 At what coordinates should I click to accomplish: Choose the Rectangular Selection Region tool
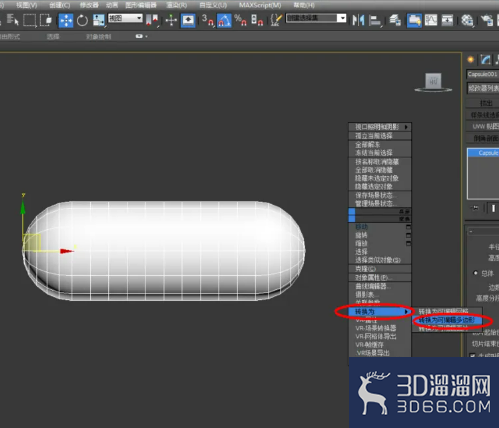click(x=29, y=20)
